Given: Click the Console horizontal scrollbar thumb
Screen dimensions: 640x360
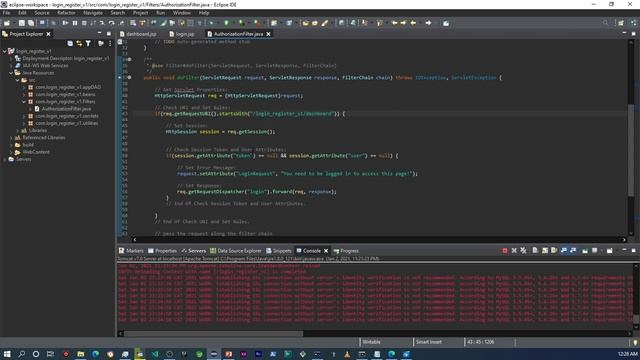Looking at the screenshot, I should click(213, 333).
